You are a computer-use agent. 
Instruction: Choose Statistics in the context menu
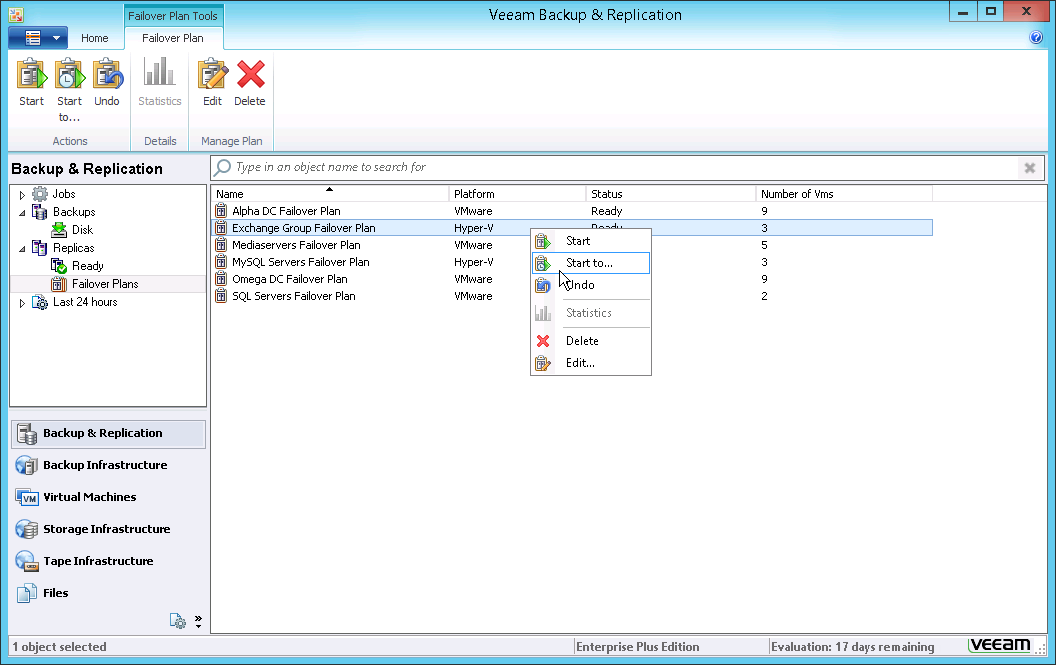click(591, 313)
